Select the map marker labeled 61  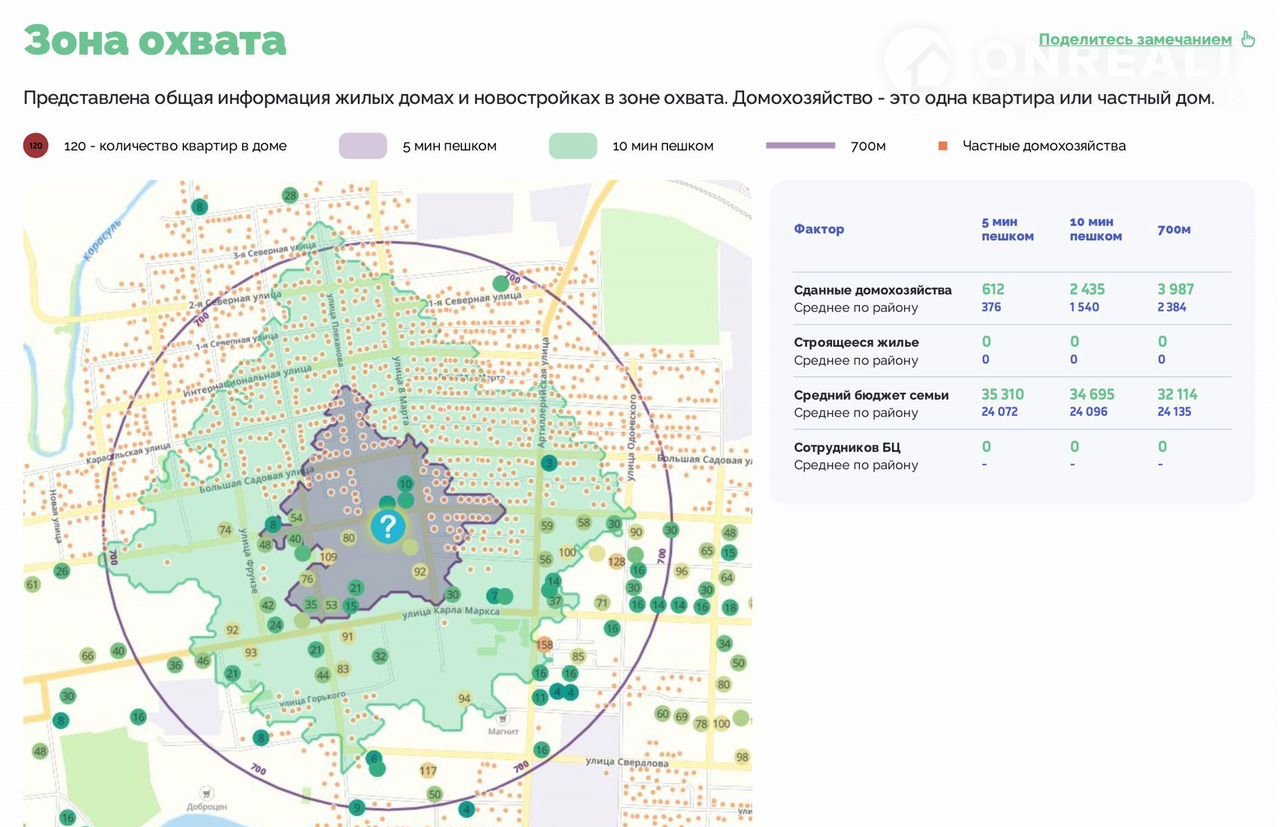point(32,585)
